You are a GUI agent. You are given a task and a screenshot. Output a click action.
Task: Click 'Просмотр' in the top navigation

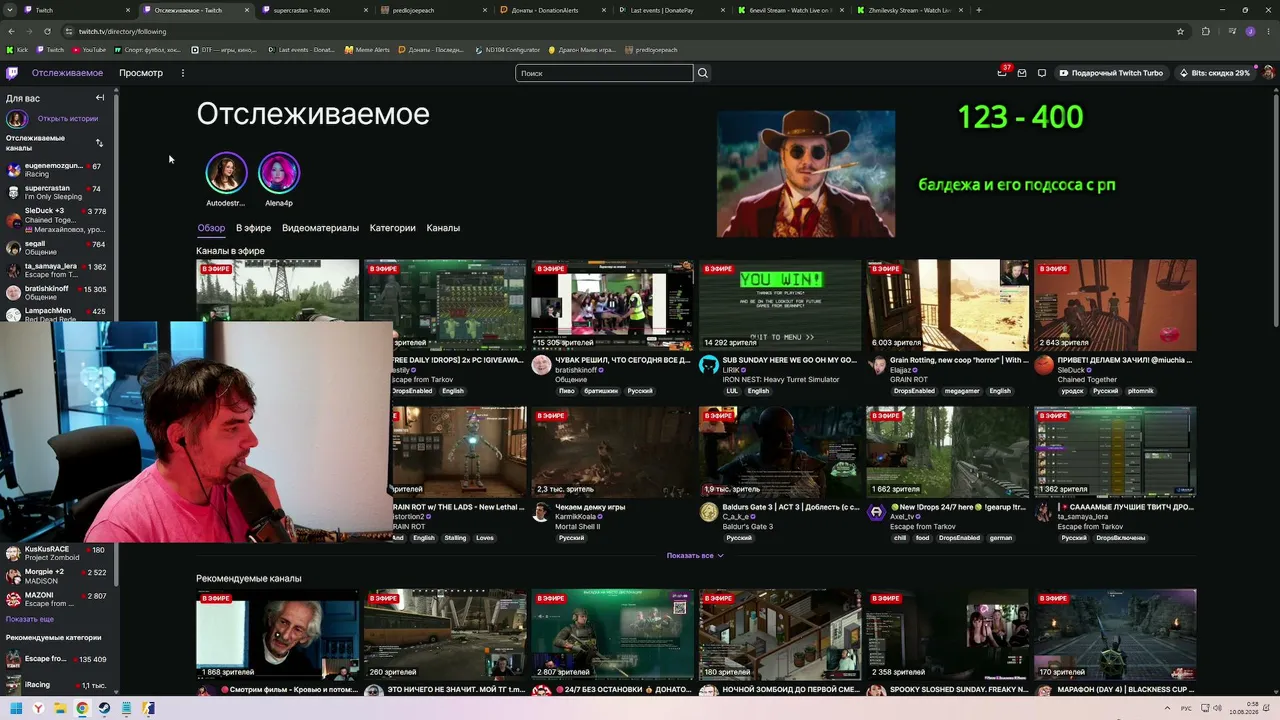pyautogui.click(x=141, y=73)
